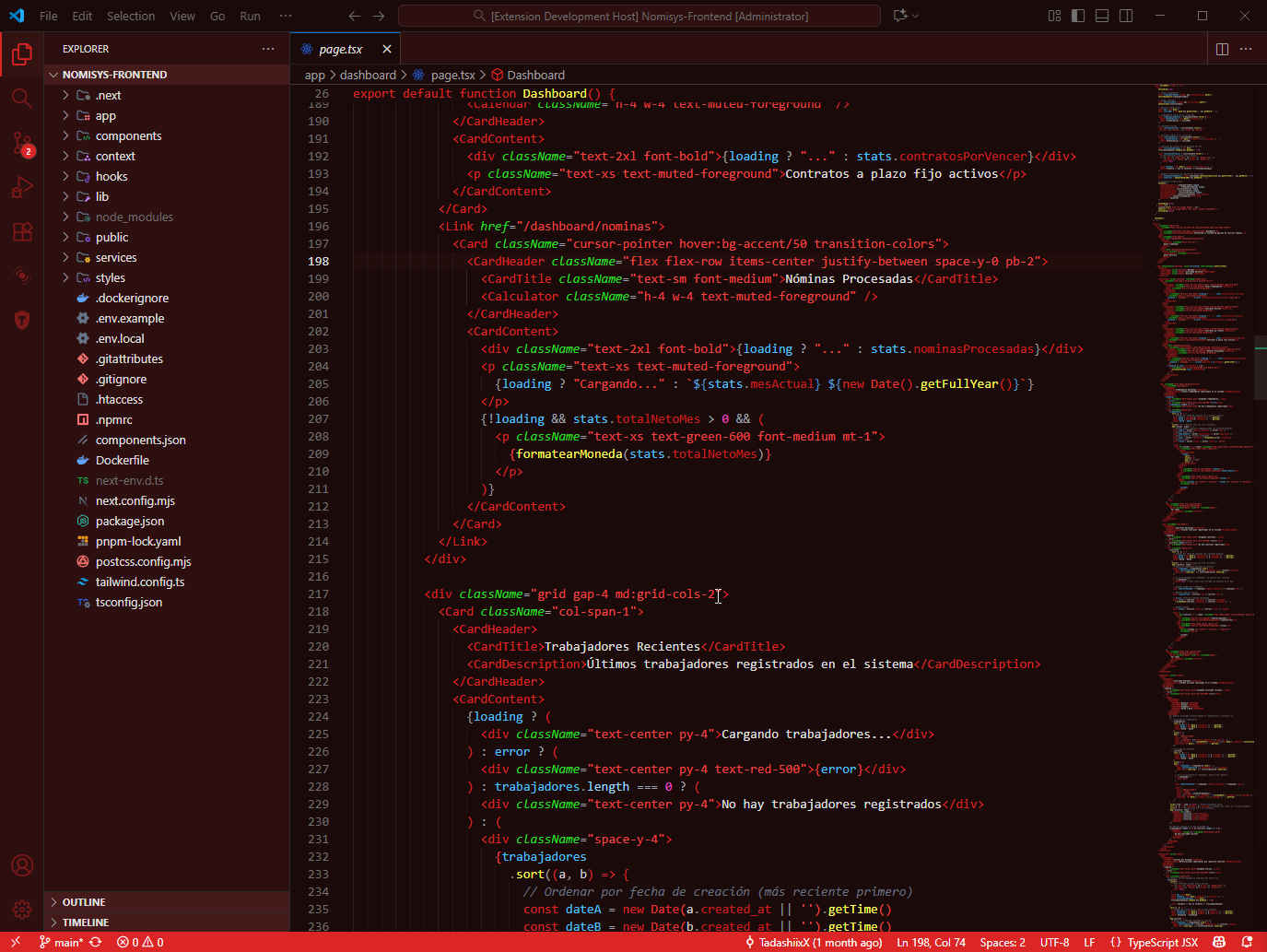Click dashboard breadcrumb segment
This screenshot has width=1267, height=952.
(368, 75)
